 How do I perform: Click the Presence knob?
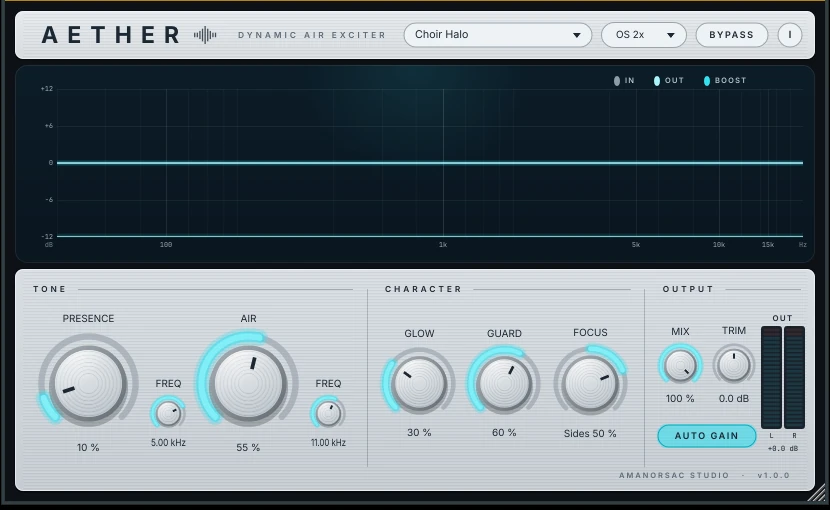(88, 383)
